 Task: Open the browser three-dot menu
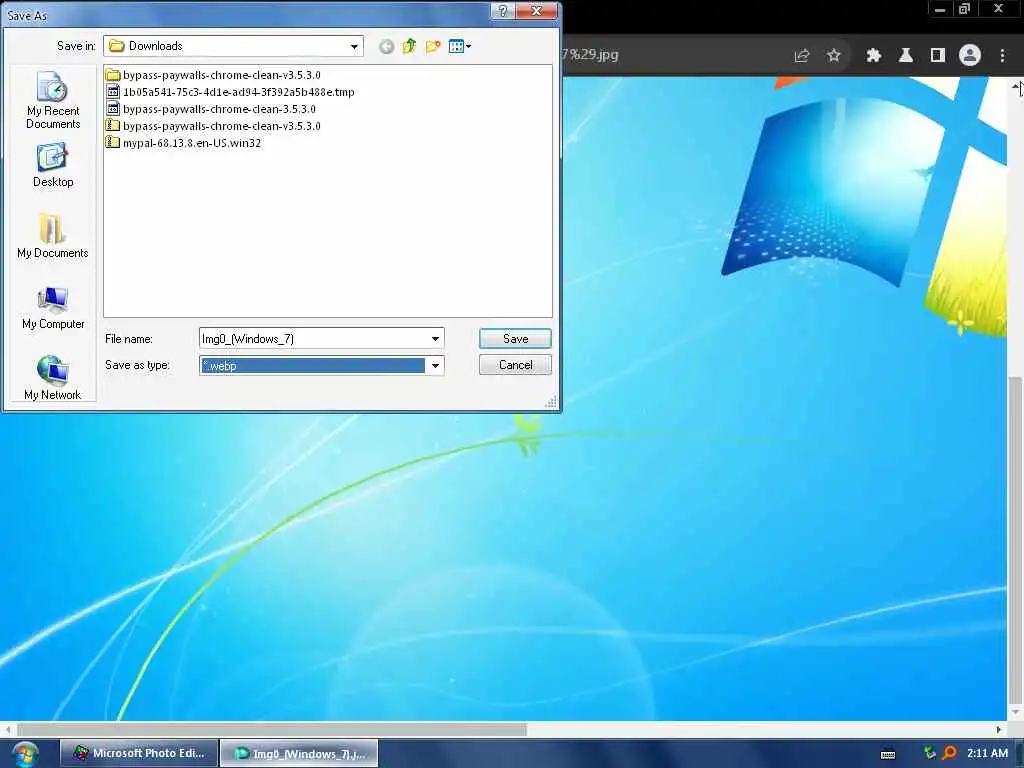pos(1002,56)
